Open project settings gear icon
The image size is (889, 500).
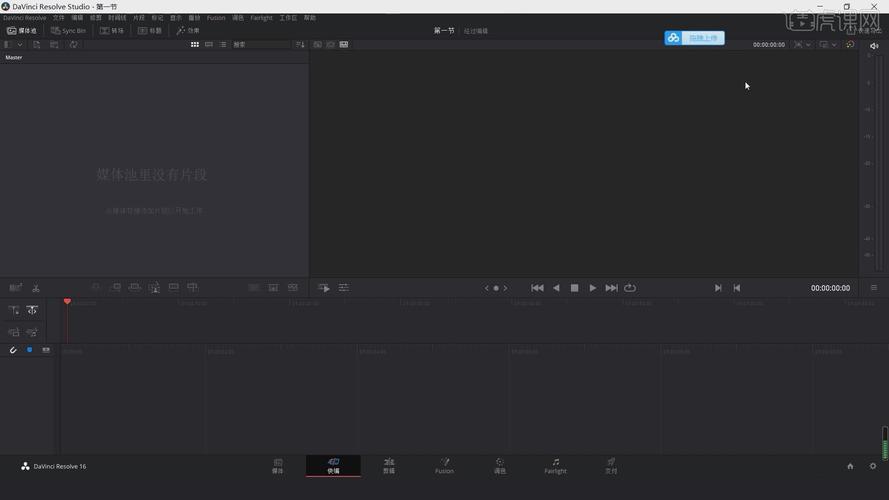[873, 466]
